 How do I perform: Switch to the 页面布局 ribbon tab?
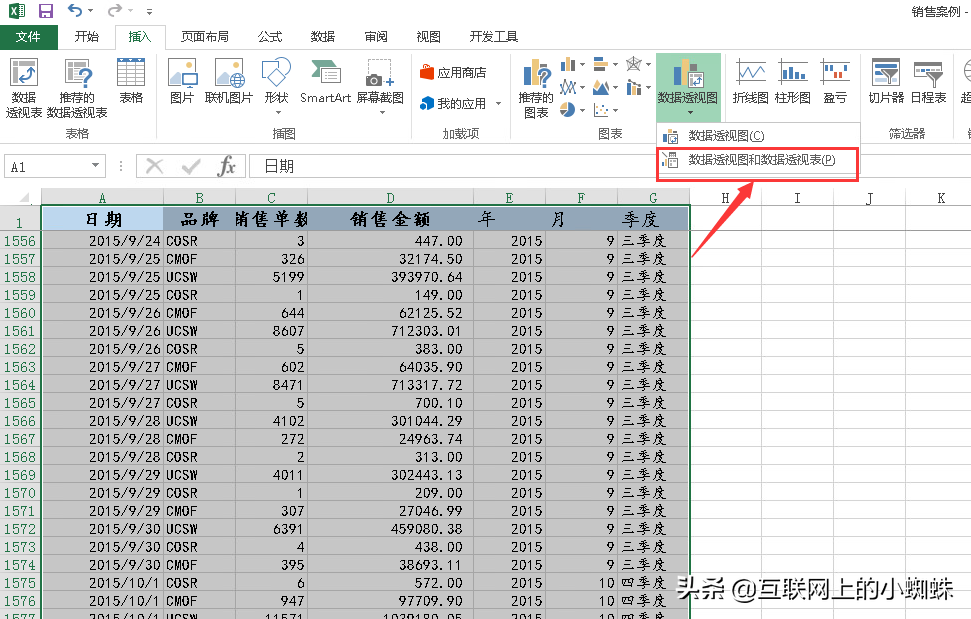(205, 37)
